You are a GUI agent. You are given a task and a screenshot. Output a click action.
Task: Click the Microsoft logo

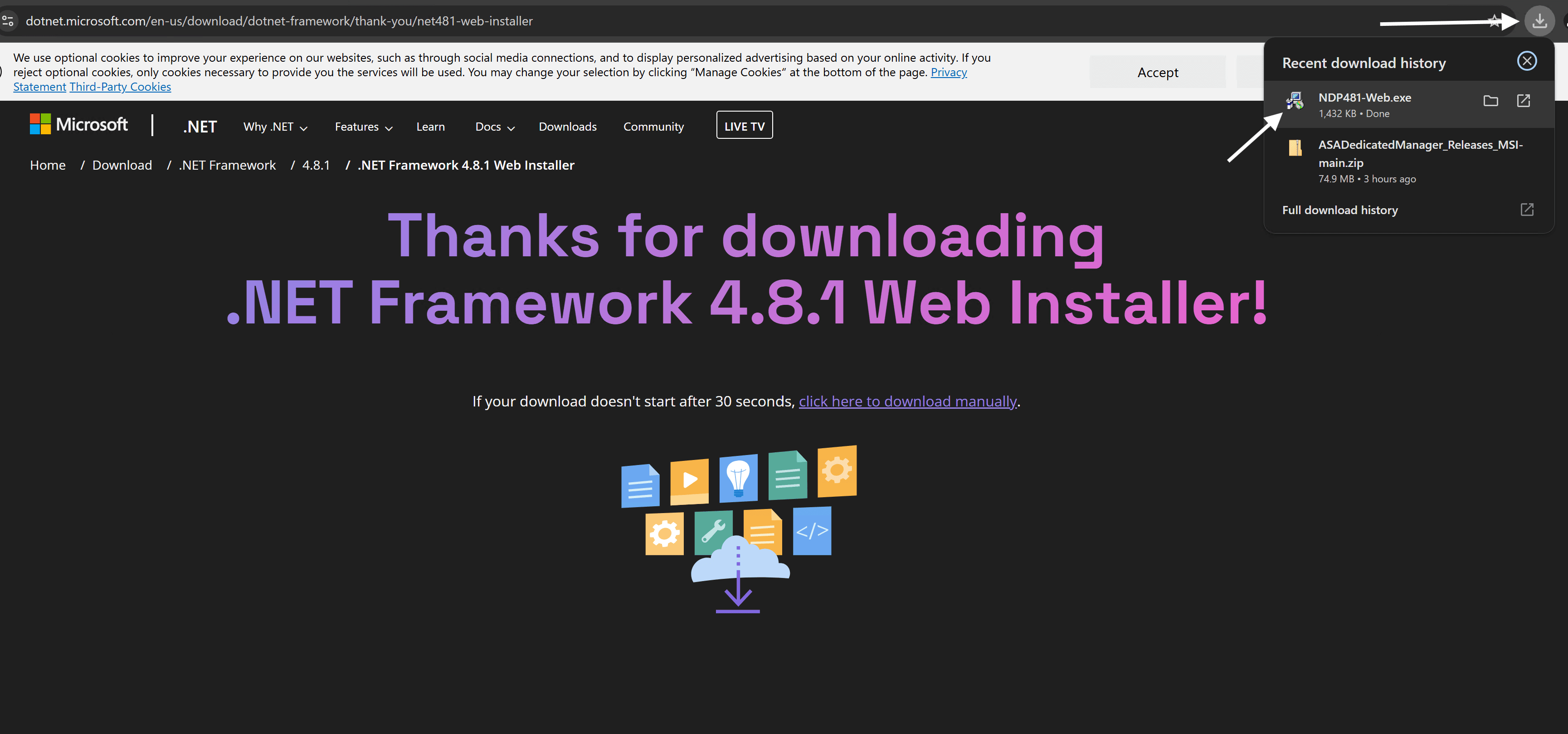click(x=78, y=124)
